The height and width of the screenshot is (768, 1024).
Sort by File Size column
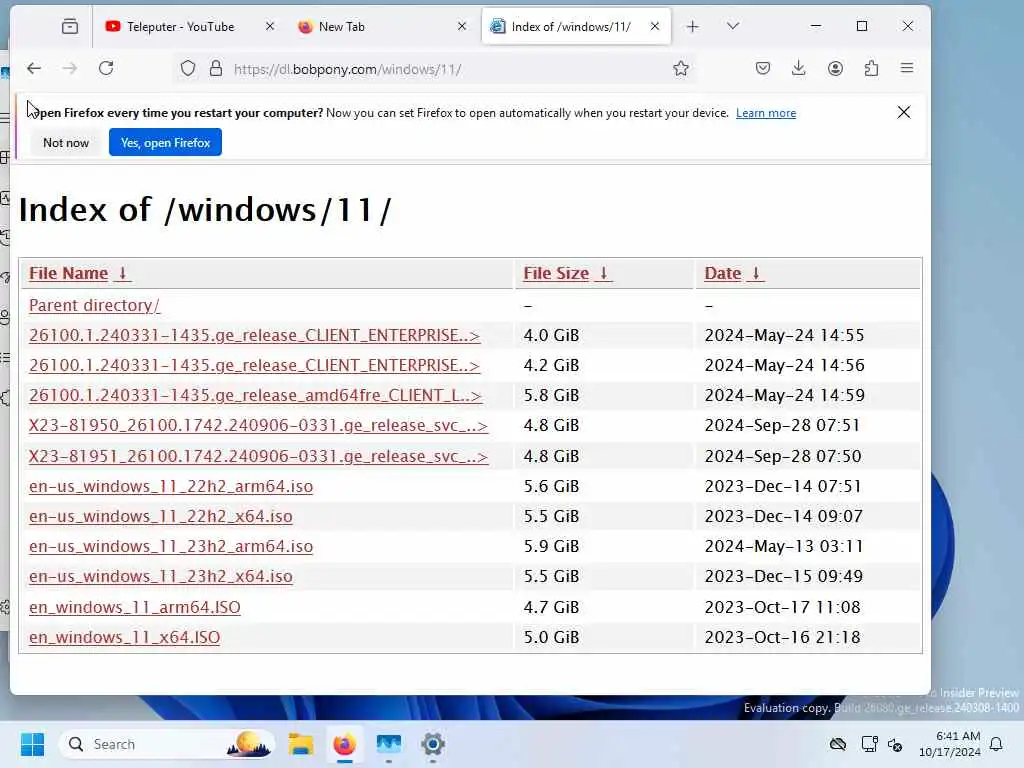567,274
